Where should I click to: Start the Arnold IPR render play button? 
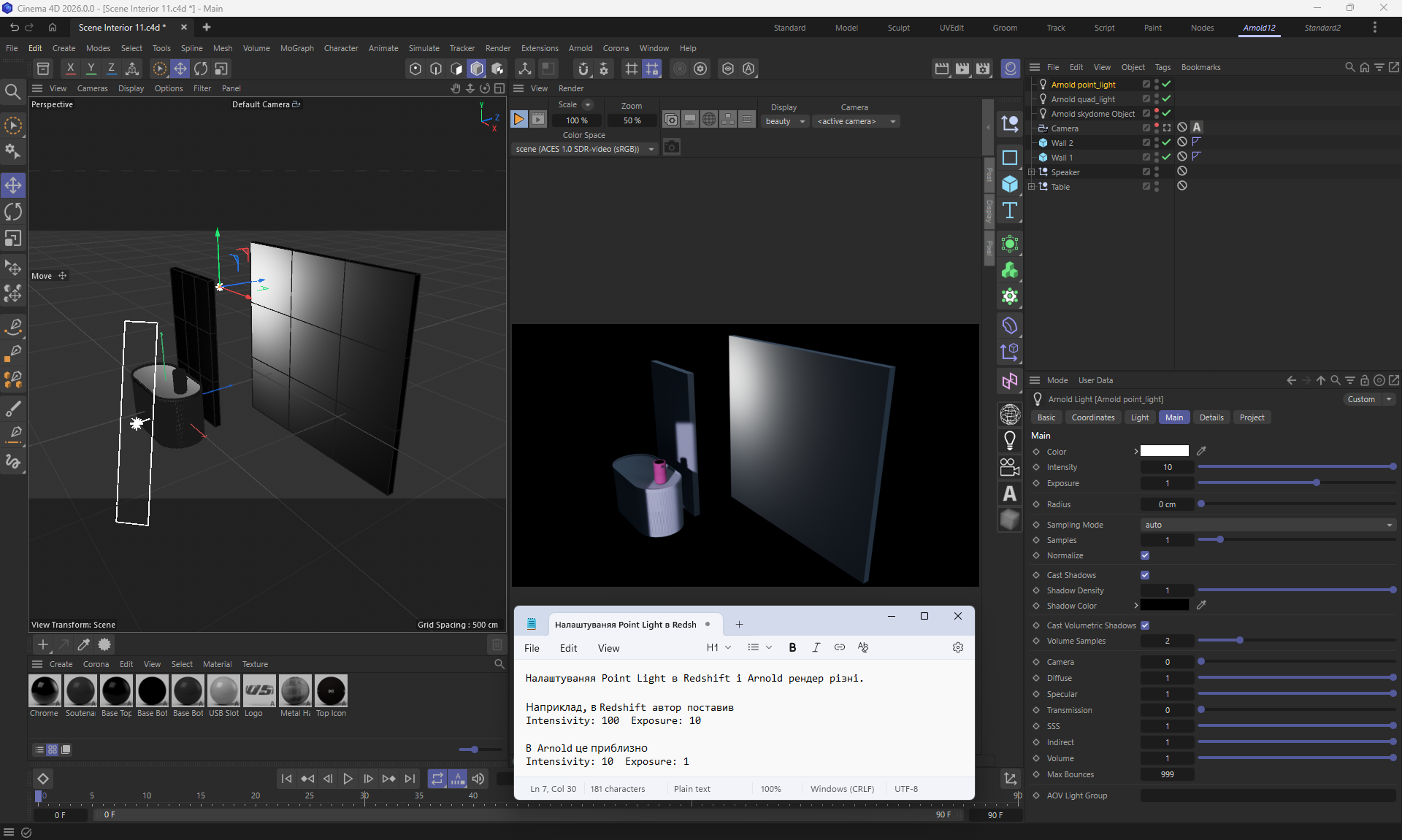[x=518, y=119]
